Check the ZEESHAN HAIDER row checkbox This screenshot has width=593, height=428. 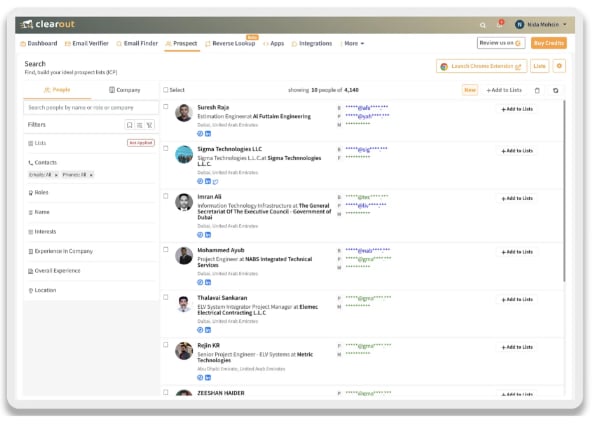click(166, 392)
